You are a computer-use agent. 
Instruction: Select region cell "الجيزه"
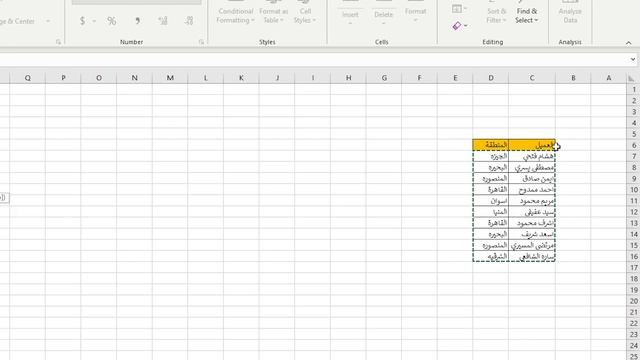coord(491,156)
